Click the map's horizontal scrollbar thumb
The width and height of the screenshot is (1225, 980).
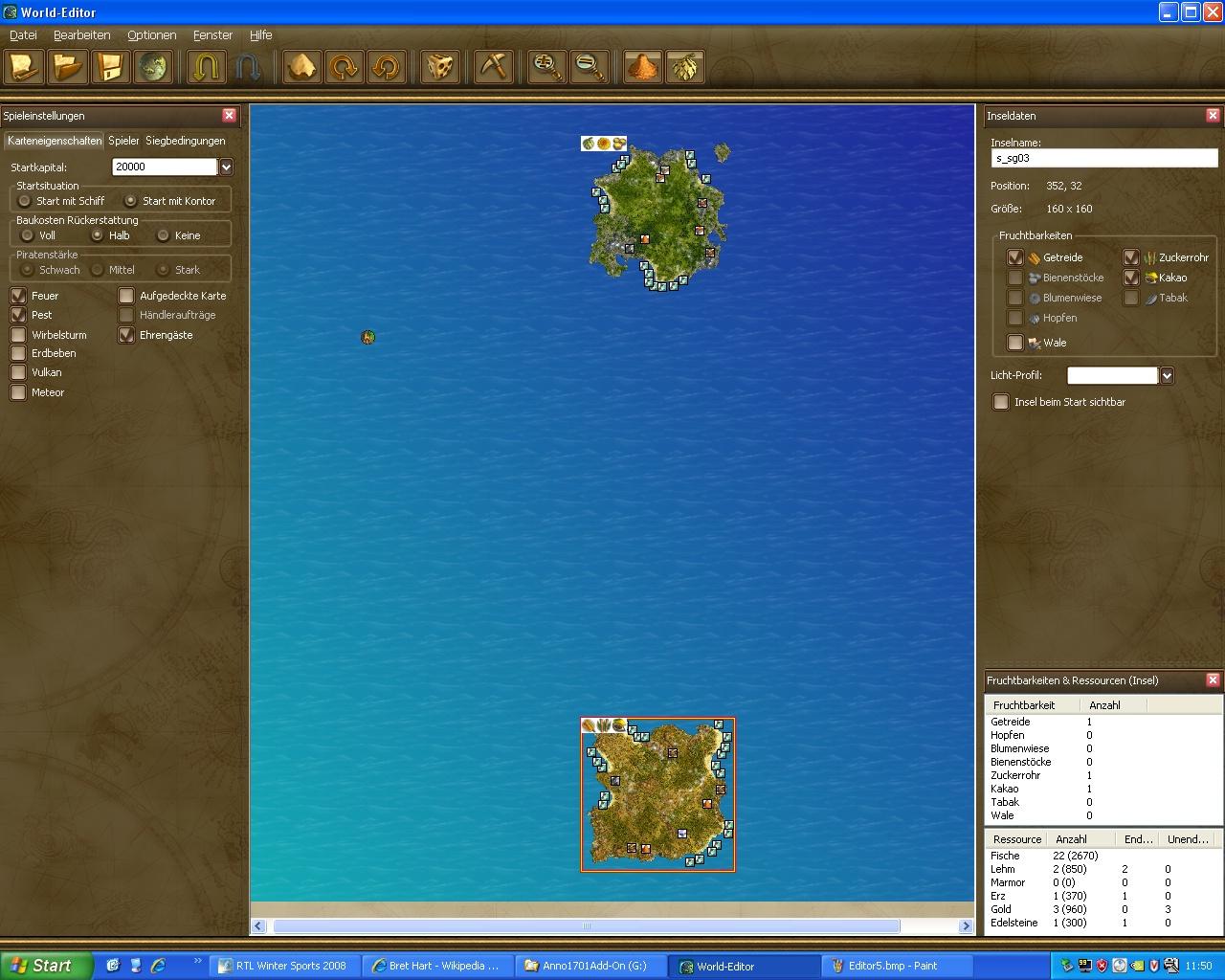point(587,925)
